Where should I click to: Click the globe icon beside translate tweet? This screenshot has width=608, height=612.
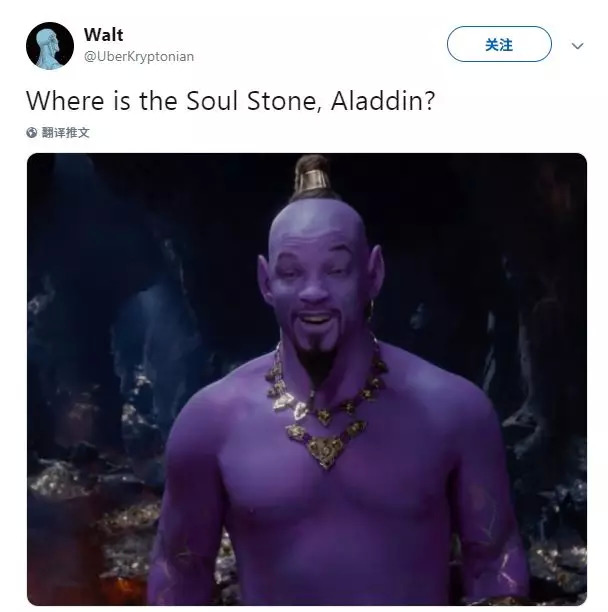(32, 133)
